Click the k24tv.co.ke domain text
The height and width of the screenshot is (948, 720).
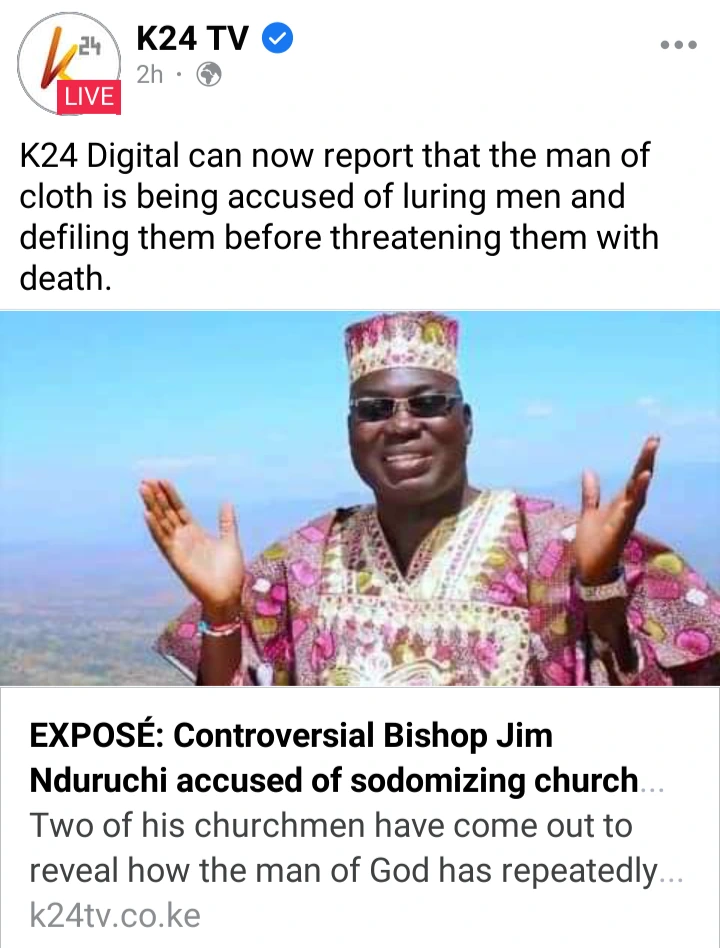[x=115, y=915]
